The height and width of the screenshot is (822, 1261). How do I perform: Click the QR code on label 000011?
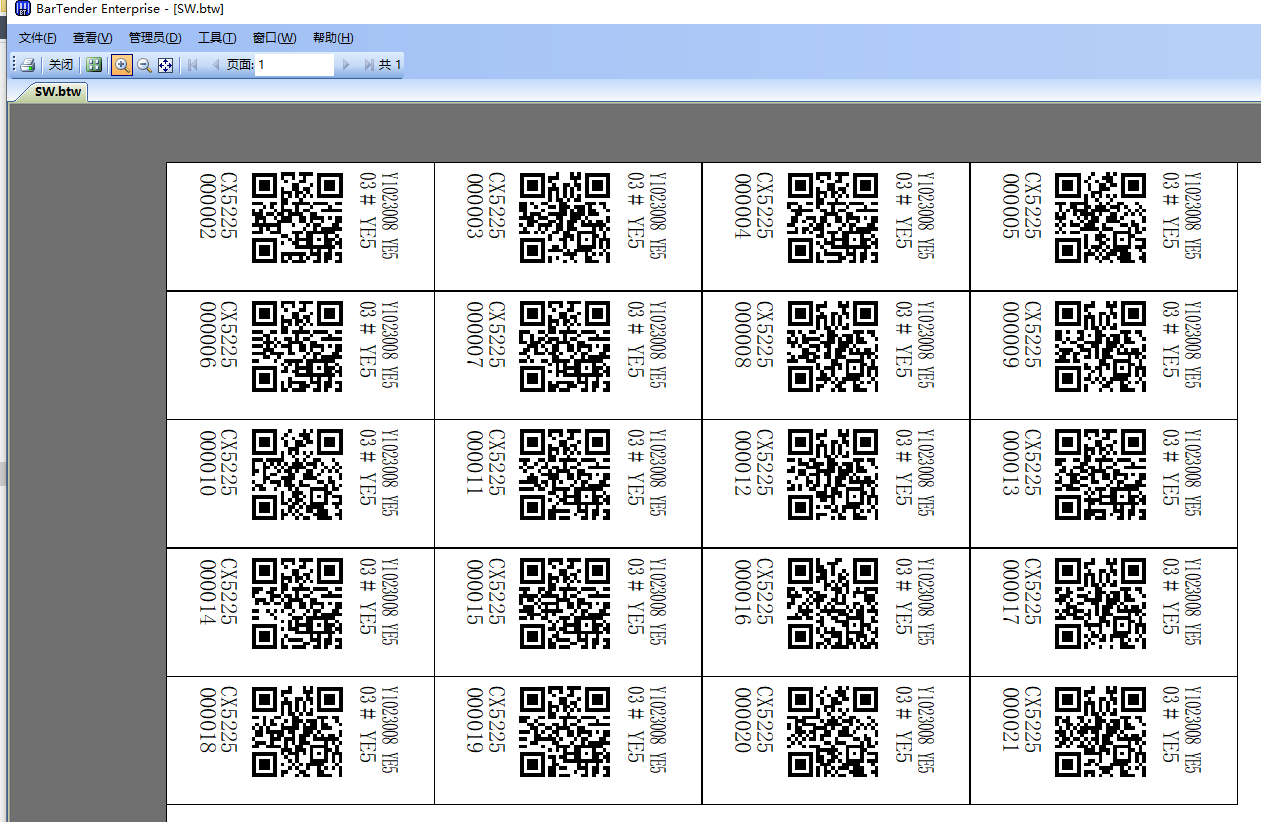(565, 475)
